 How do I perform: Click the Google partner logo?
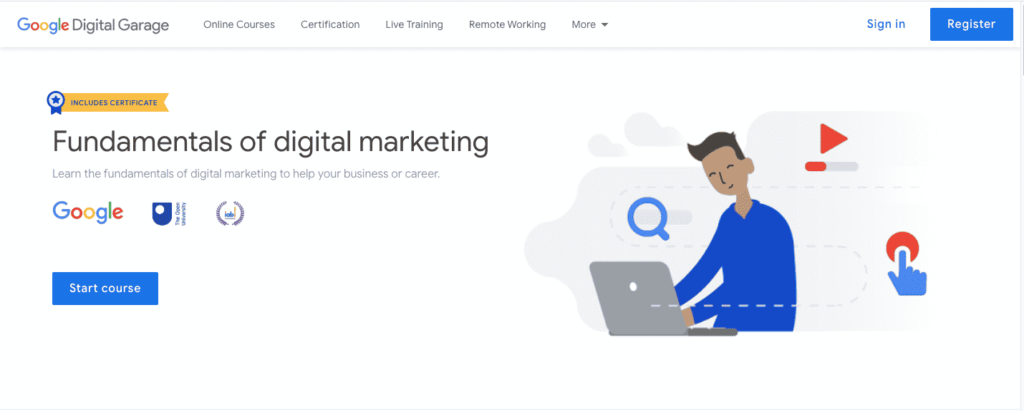tap(88, 212)
